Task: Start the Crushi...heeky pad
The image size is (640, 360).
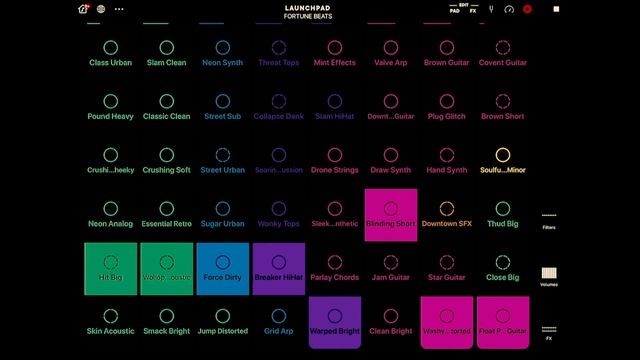Action: tap(111, 161)
